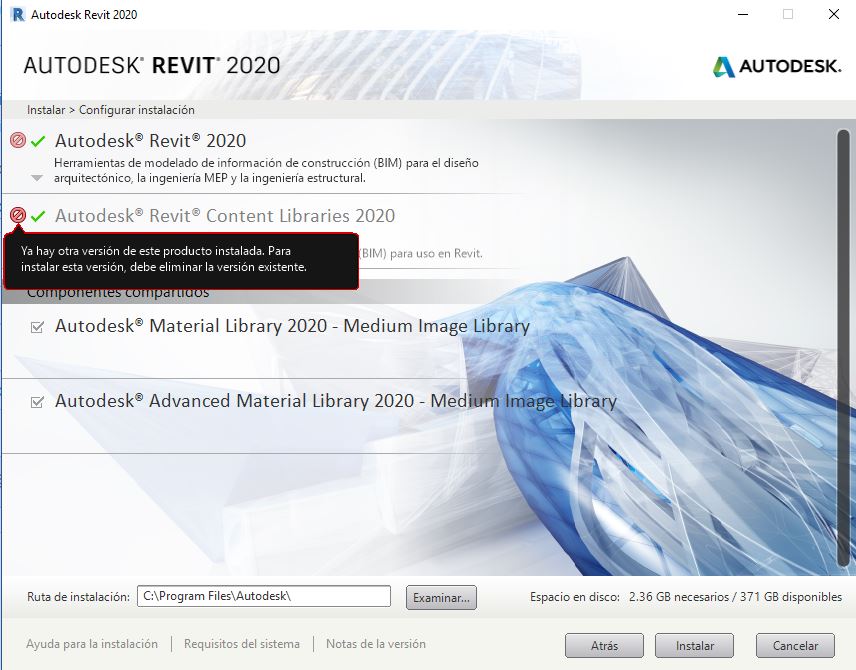Image resolution: width=856 pixels, height=670 pixels.
Task: Click the installation path input field
Action: point(264,596)
